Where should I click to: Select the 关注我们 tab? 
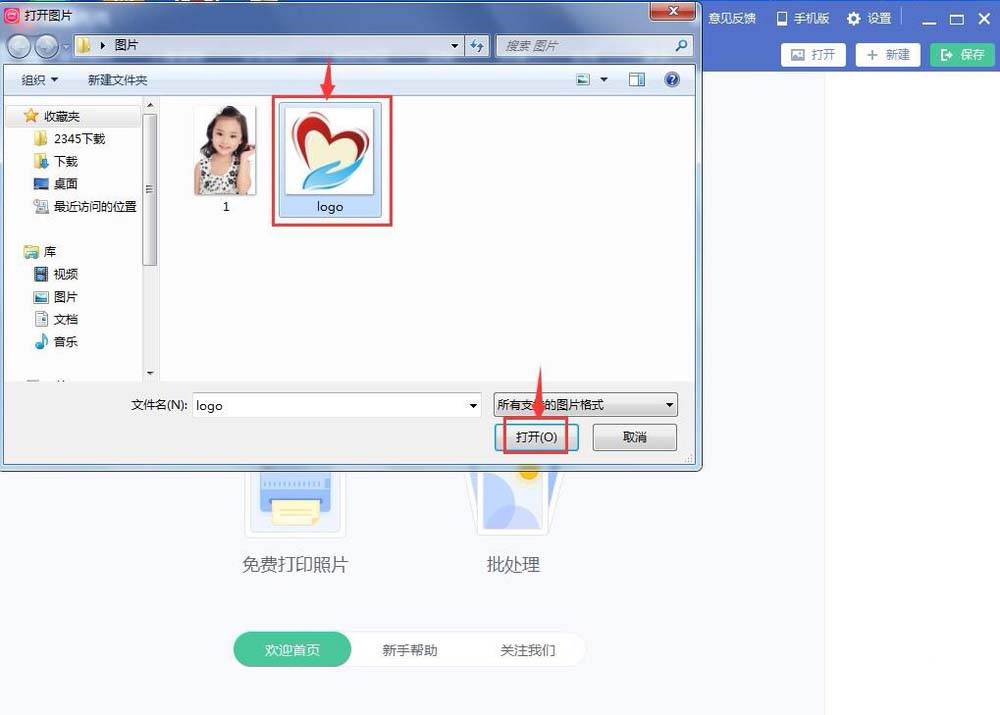[527, 649]
